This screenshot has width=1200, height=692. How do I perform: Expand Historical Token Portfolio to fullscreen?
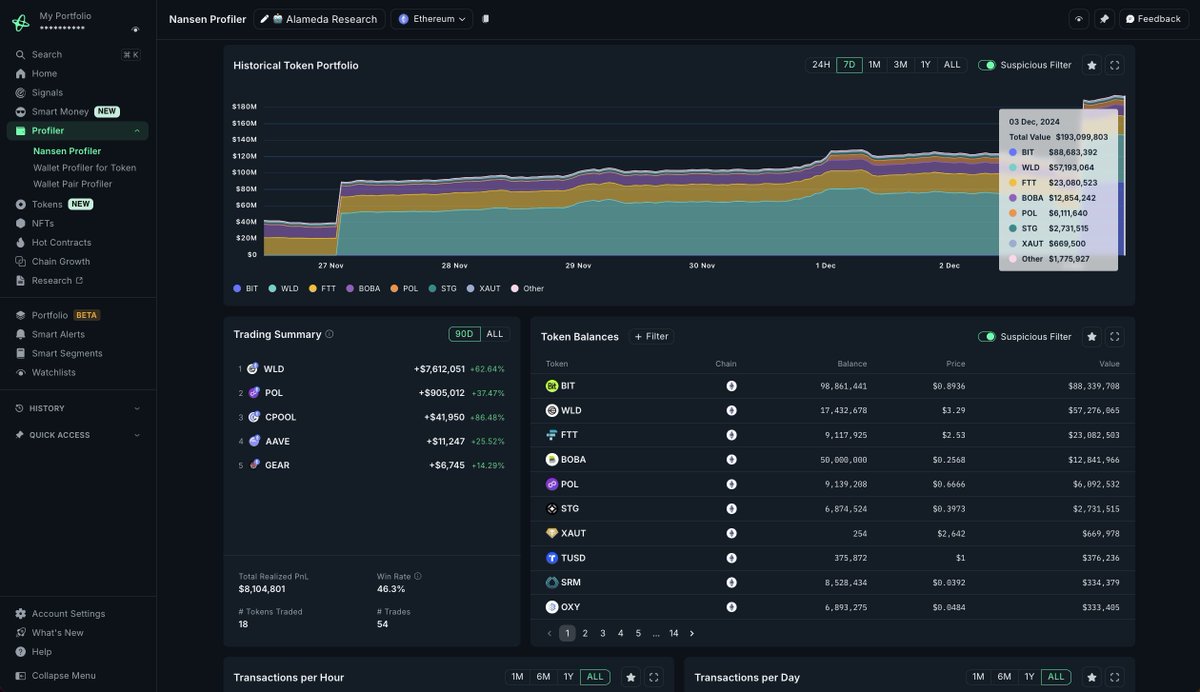(x=1115, y=65)
